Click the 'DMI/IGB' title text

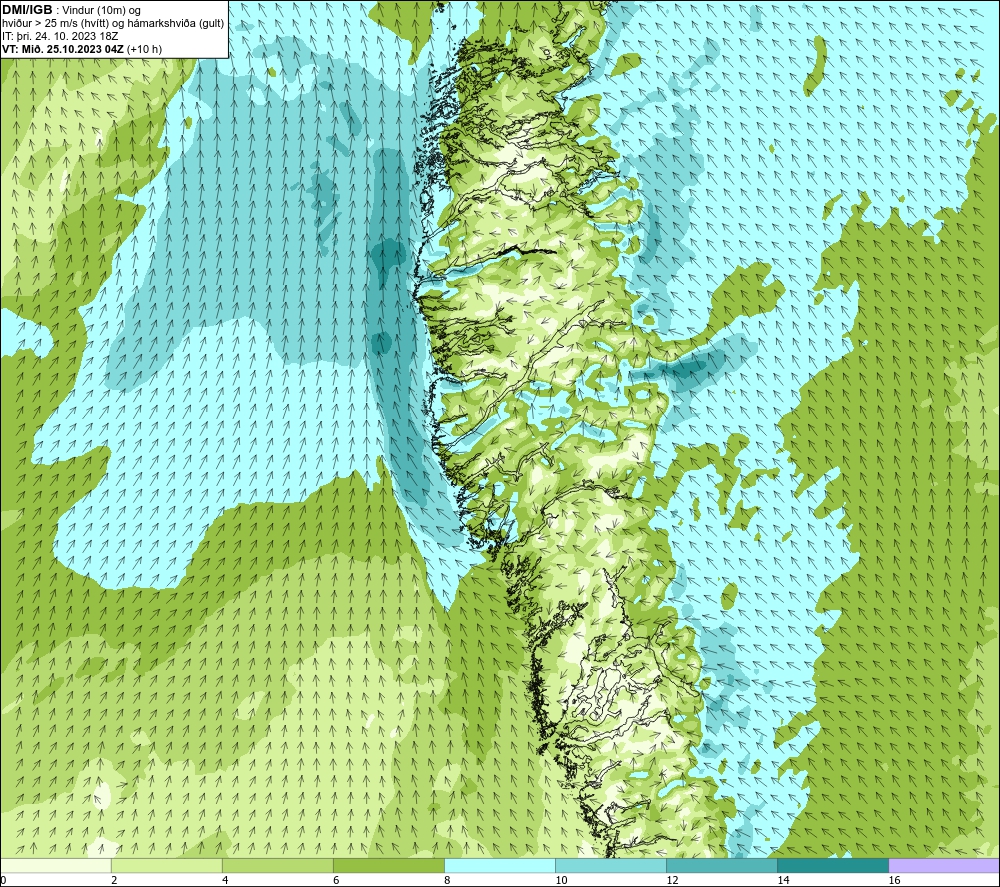27,10
